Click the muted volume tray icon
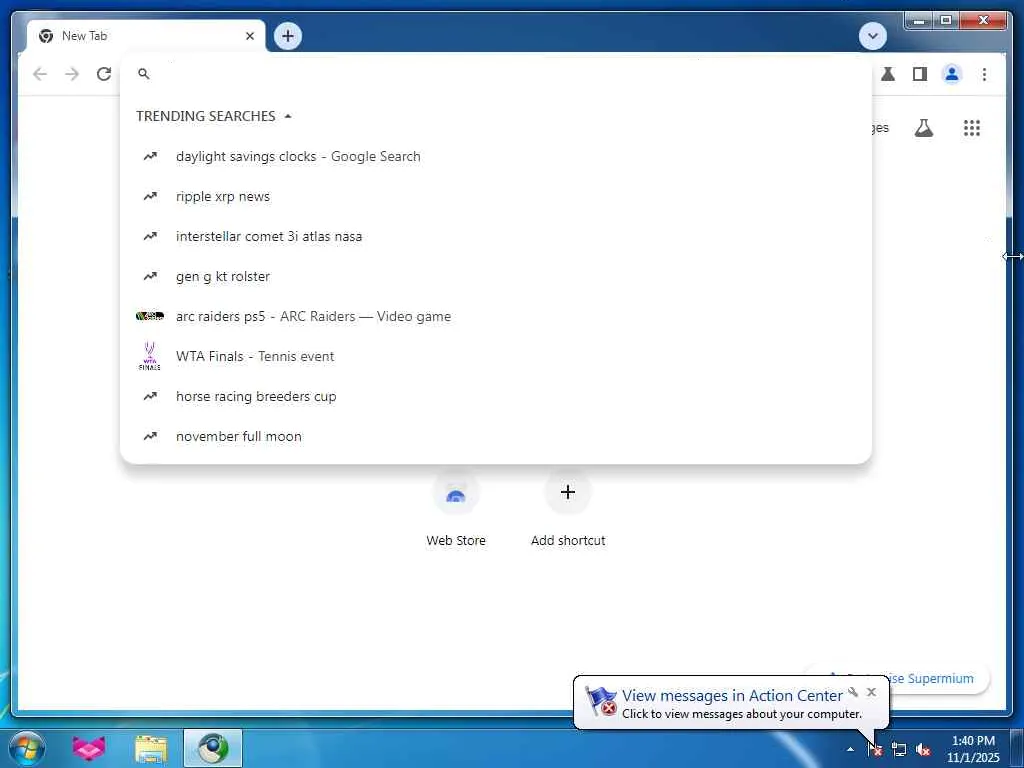This screenshot has width=1024, height=768. pos(923,749)
